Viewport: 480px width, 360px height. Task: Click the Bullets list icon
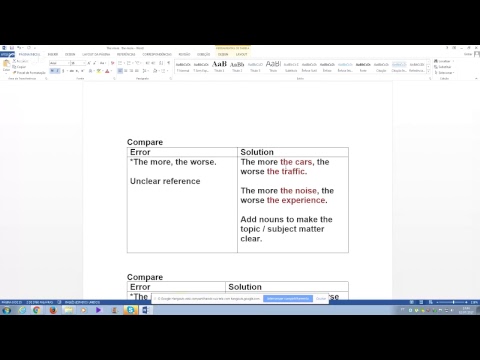coord(120,63)
